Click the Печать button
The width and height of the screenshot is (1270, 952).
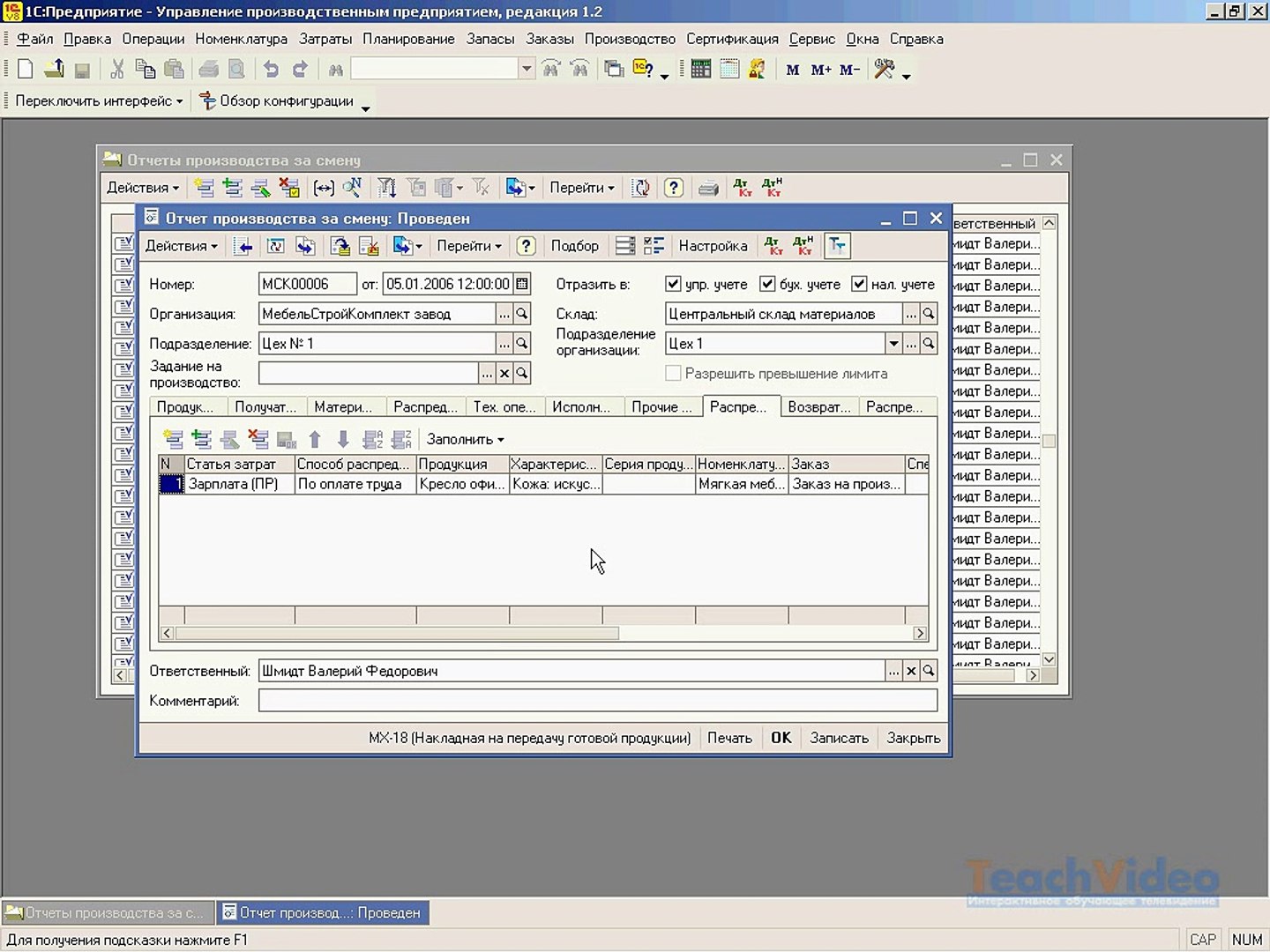(729, 738)
